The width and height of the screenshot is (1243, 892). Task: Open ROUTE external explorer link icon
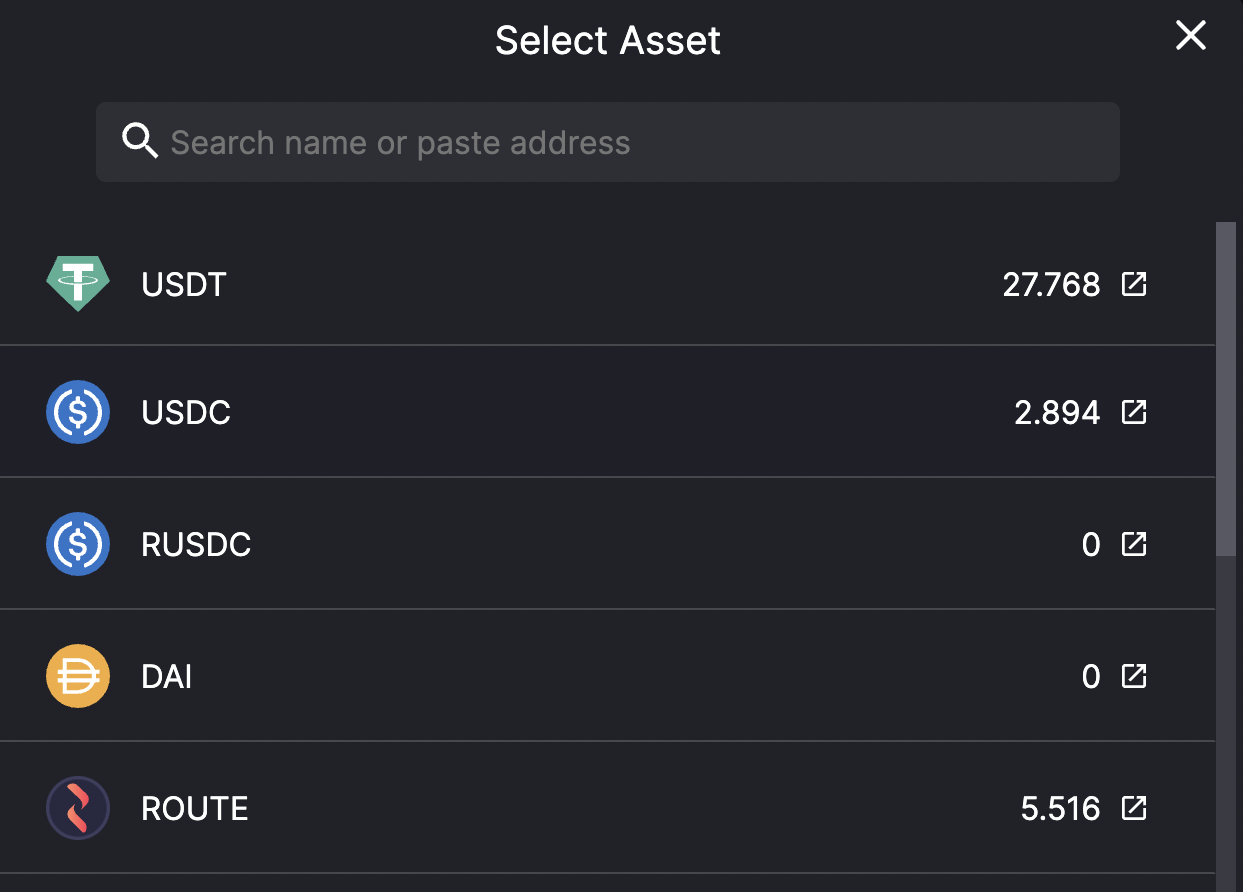tap(1134, 808)
